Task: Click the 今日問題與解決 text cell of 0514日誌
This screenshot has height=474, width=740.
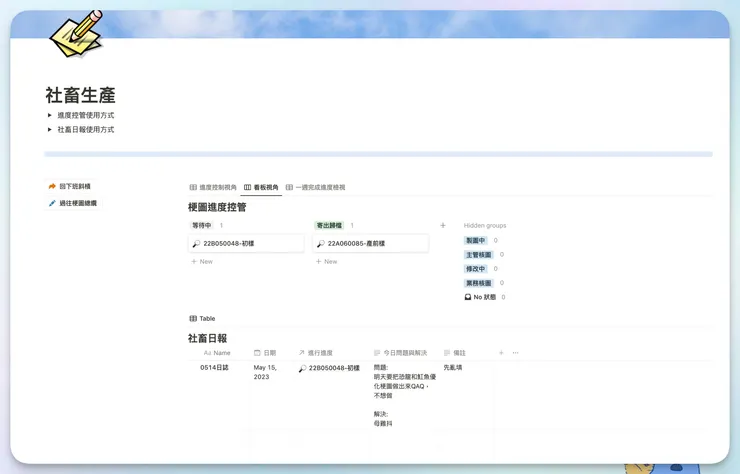Action: point(405,395)
